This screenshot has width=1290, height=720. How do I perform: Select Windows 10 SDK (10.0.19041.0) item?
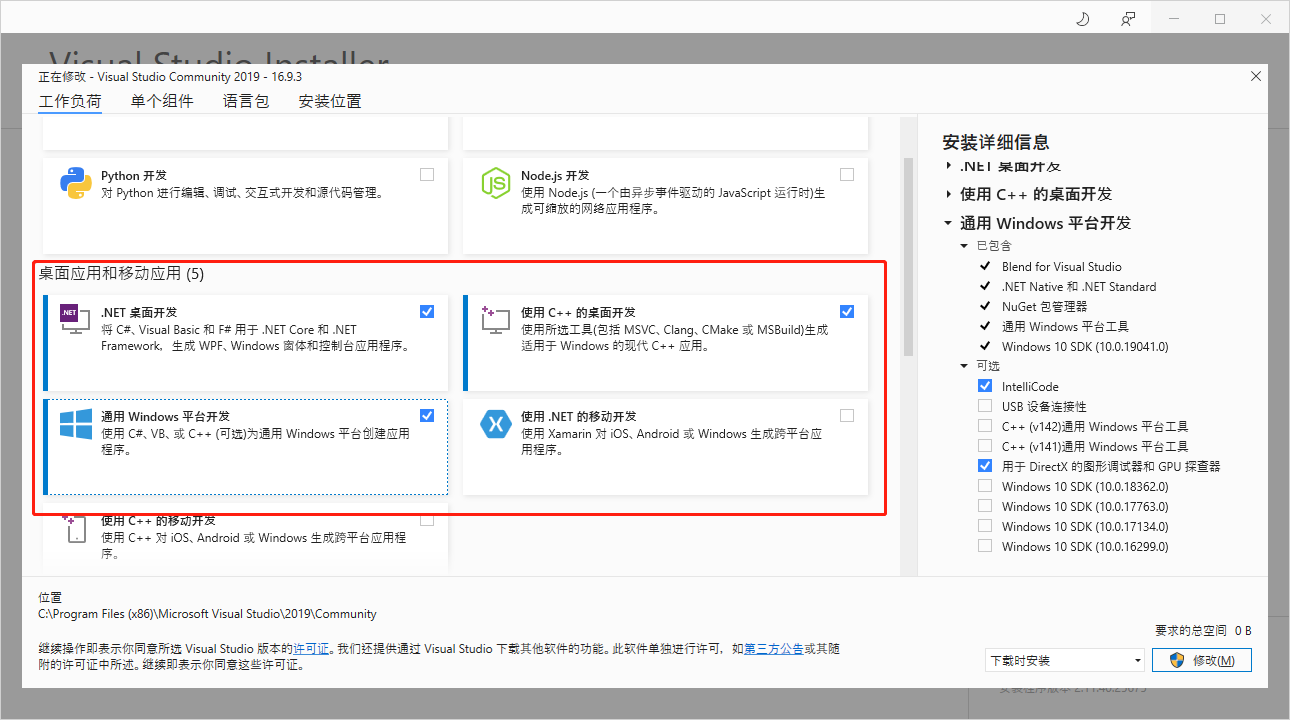tap(1085, 346)
